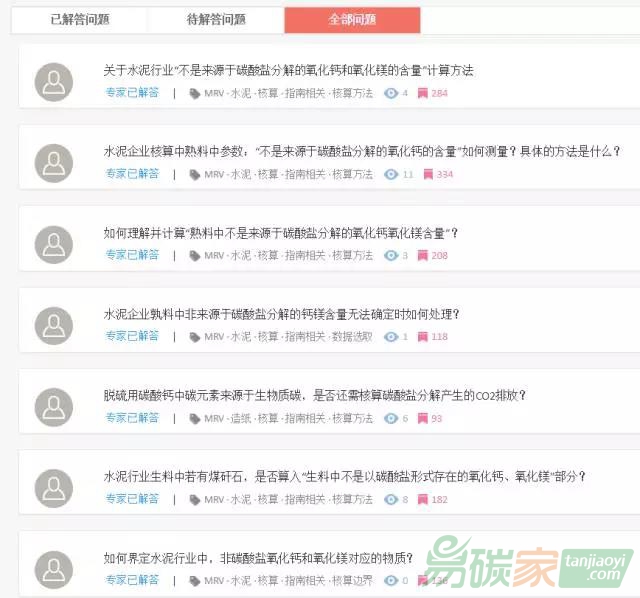Screen dimensions: 640x598
Task: Click 专家已解答 under the 如何理解并计算 question
Action: [x=132, y=255]
